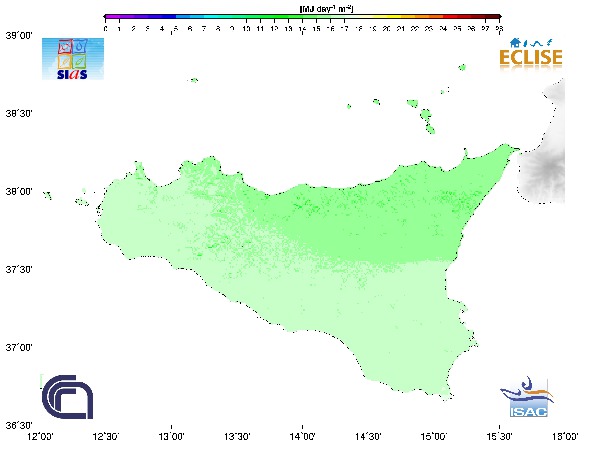This screenshot has width=600, height=450.
Task: Click the 13'00' longitude label
Action: pos(171,436)
